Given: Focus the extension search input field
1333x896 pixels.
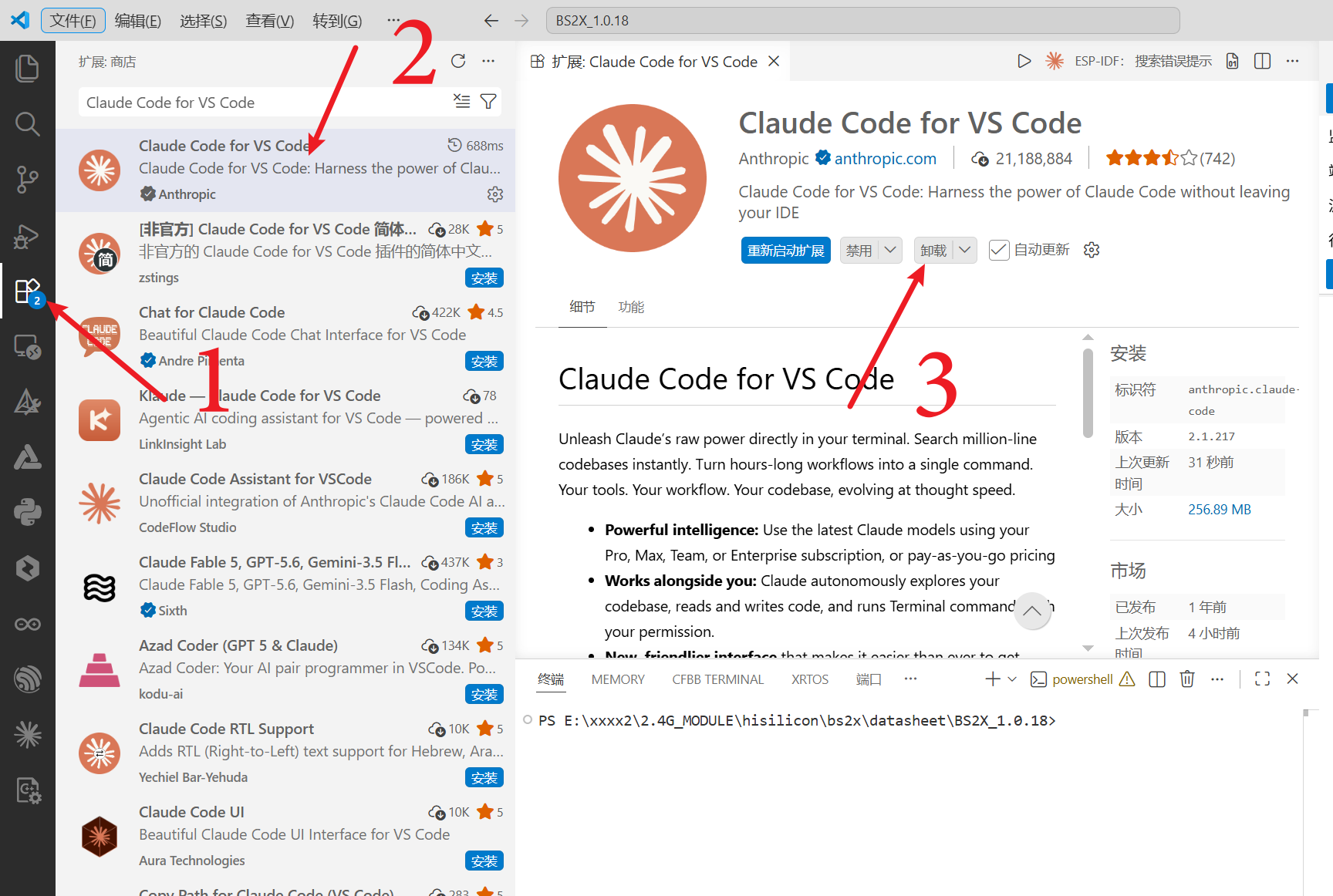Looking at the screenshot, I should pos(262,102).
